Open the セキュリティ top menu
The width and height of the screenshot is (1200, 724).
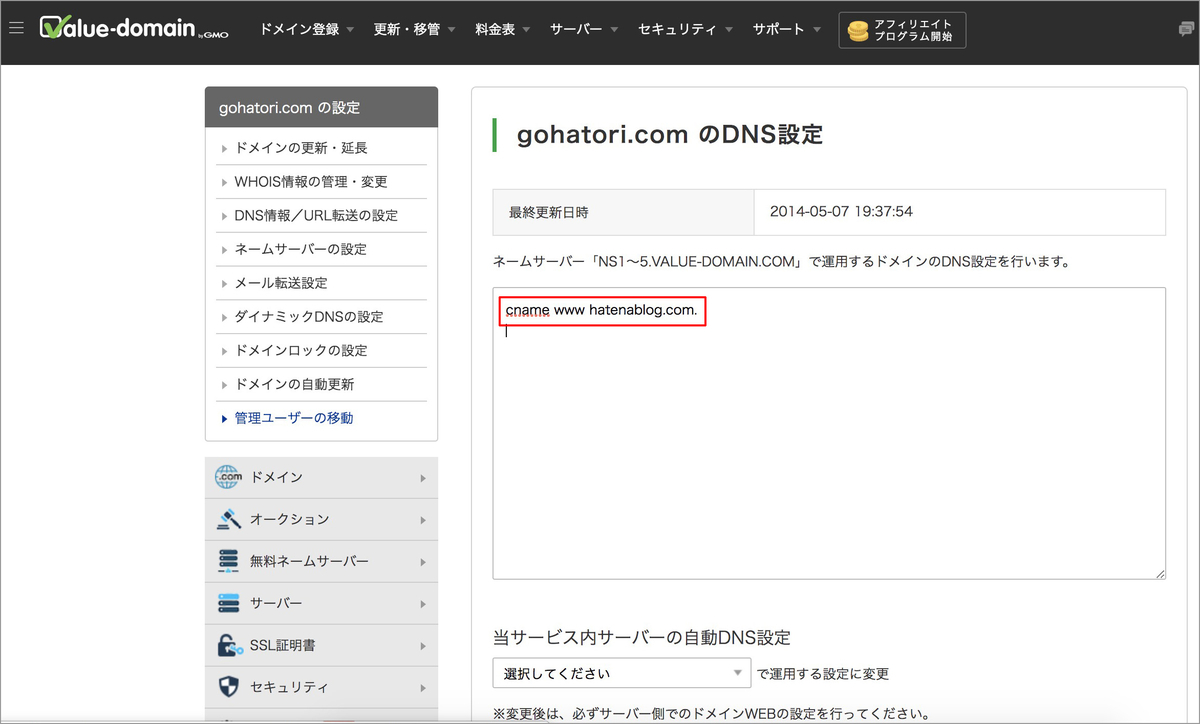point(686,29)
